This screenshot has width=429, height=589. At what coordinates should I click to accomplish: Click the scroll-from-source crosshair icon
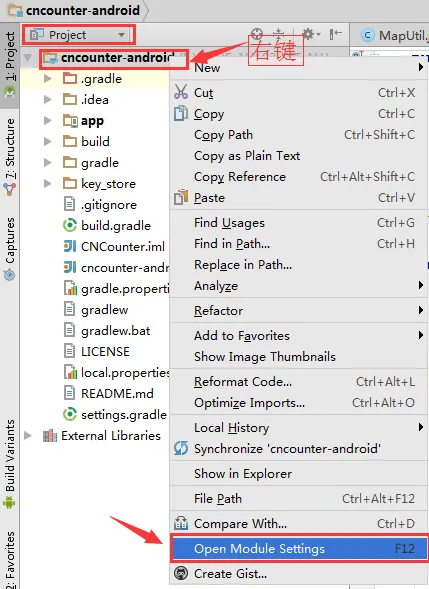point(257,35)
